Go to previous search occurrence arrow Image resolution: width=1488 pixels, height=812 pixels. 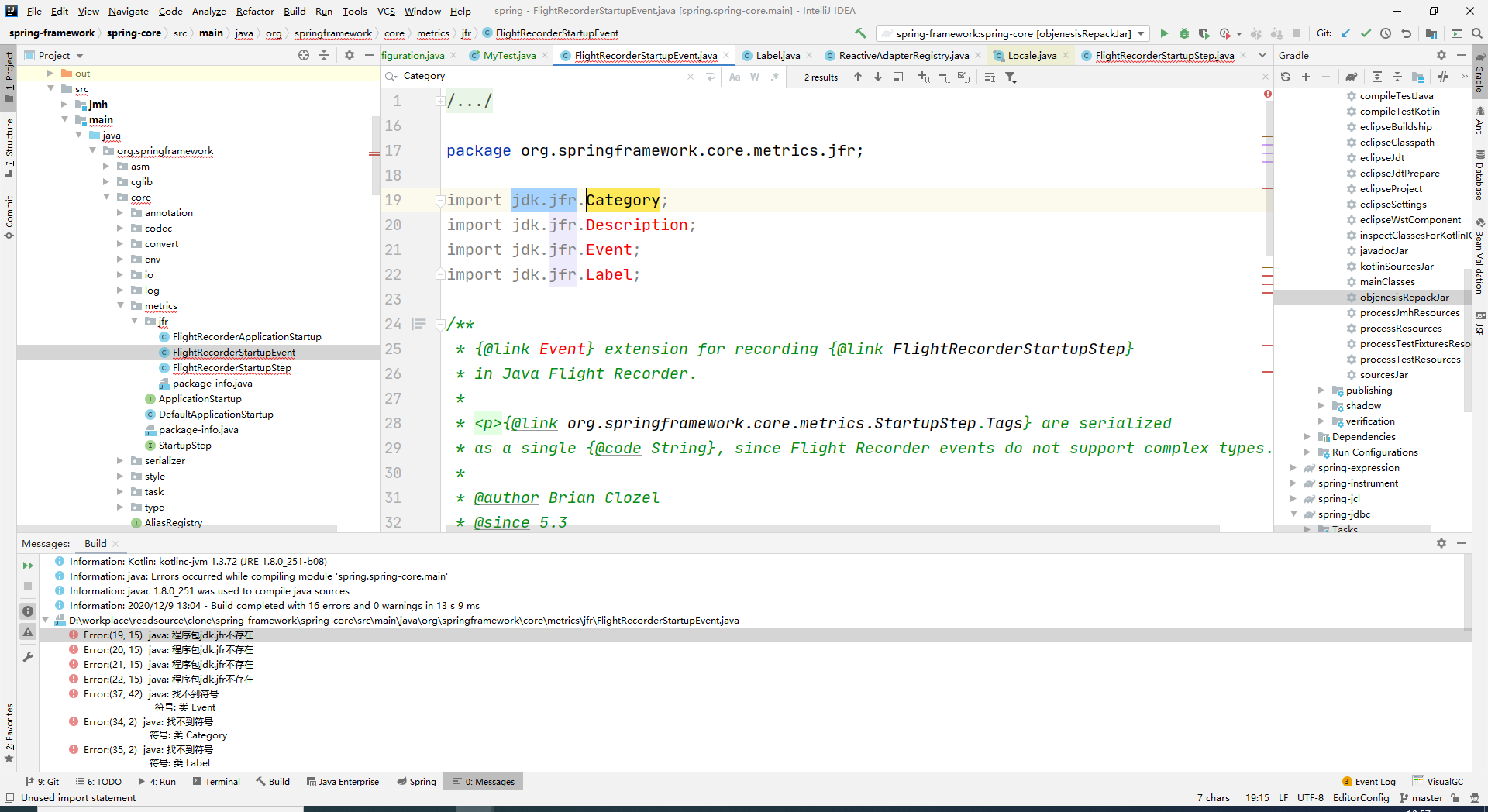[858, 77]
